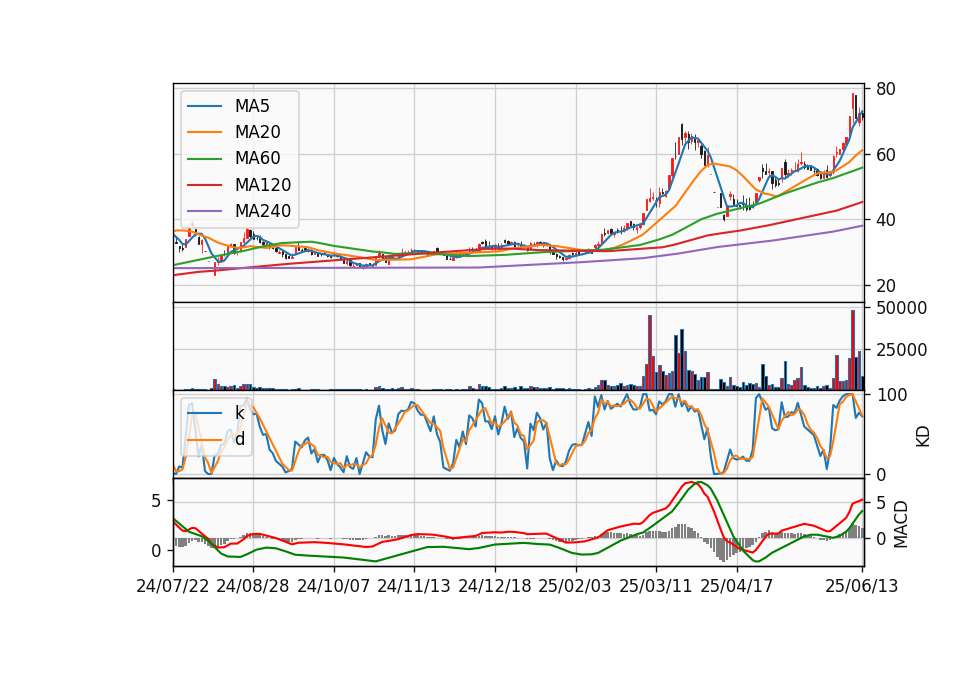This screenshot has width=960, height=690.
Task: Click the 24/12/18 date tick label
Action: [495, 586]
